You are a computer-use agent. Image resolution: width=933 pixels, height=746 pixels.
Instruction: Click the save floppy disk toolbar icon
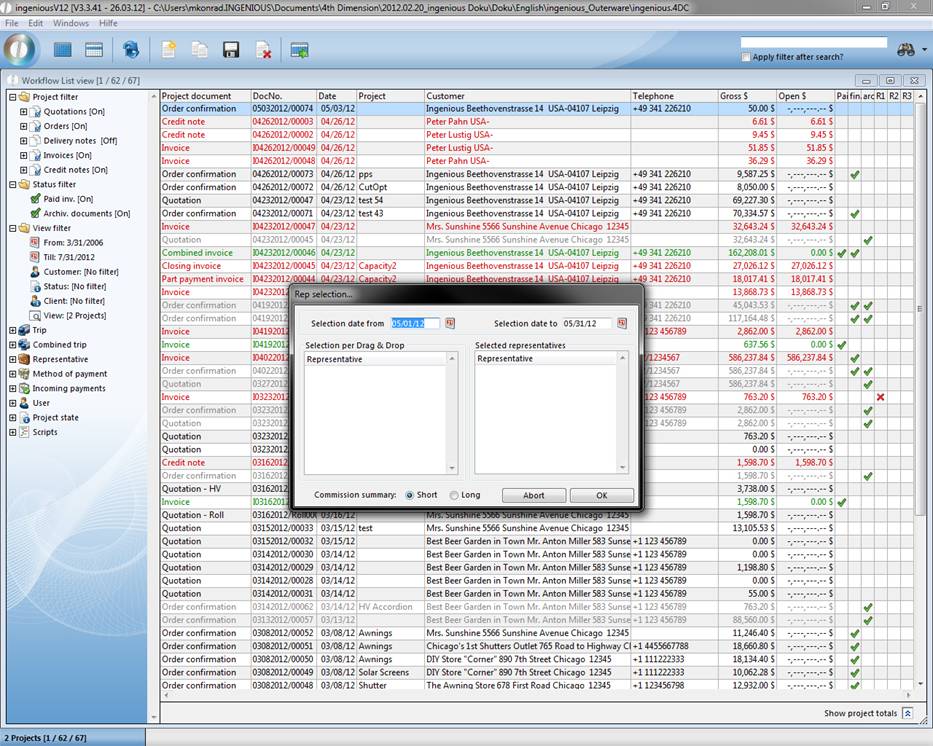(x=231, y=50)
